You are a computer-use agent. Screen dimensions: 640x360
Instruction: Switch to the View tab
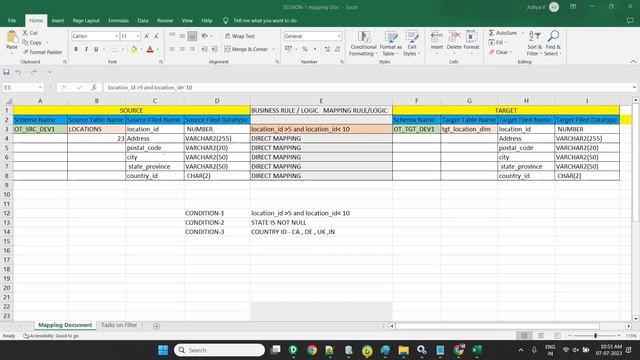187,20
